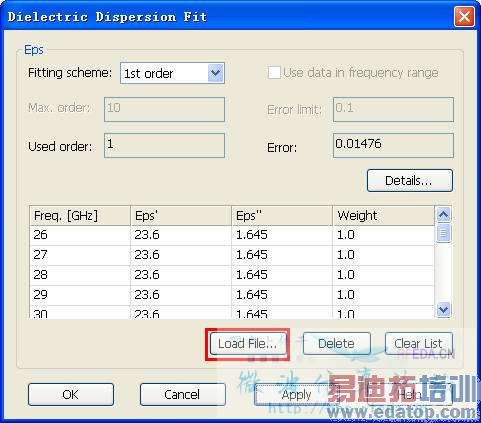The height and width of the screenshot is (423, 481).
Task: Click the Weight column header
Action: click(x=384, y=216)
